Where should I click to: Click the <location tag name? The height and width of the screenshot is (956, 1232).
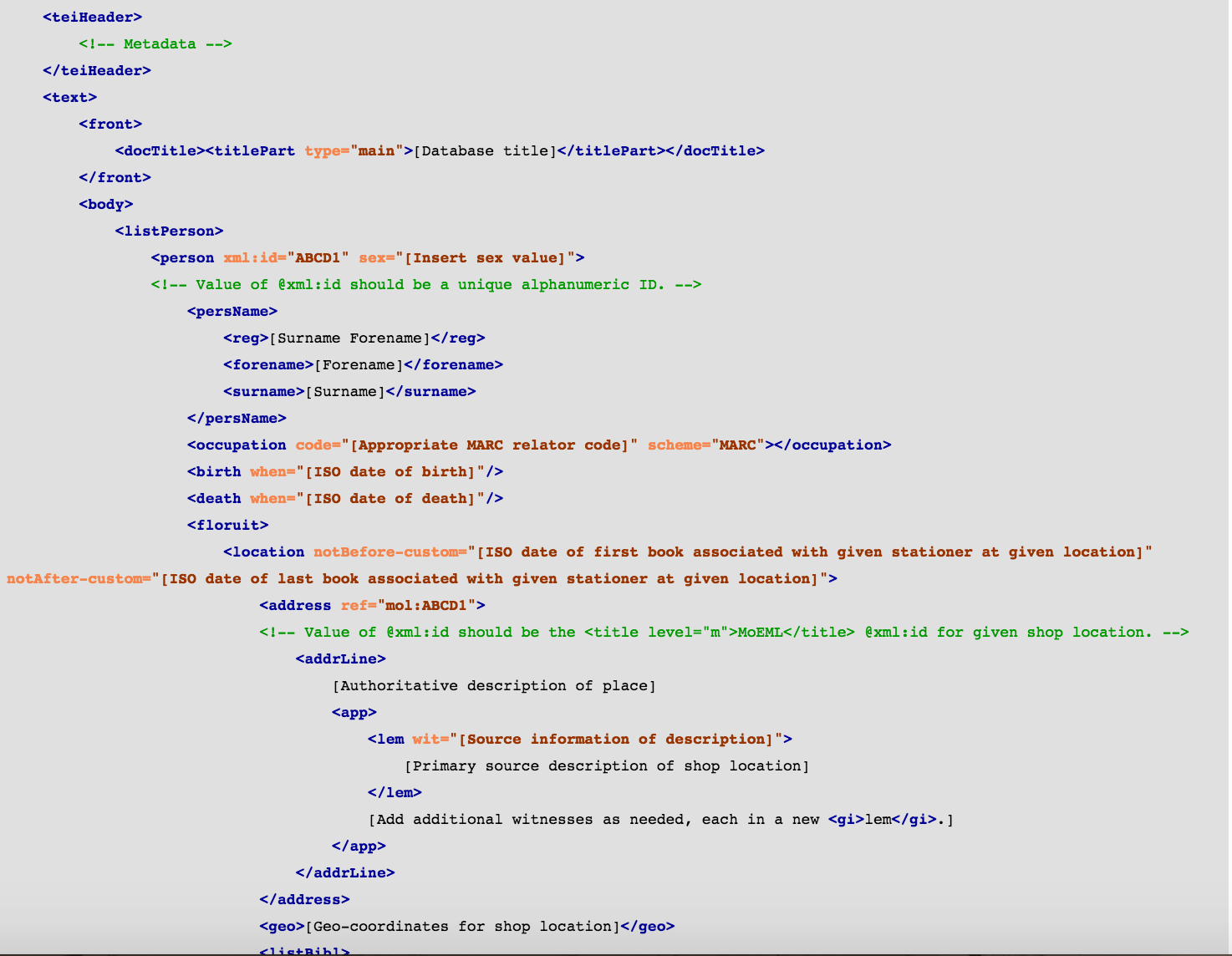click(x=264, y=552)
